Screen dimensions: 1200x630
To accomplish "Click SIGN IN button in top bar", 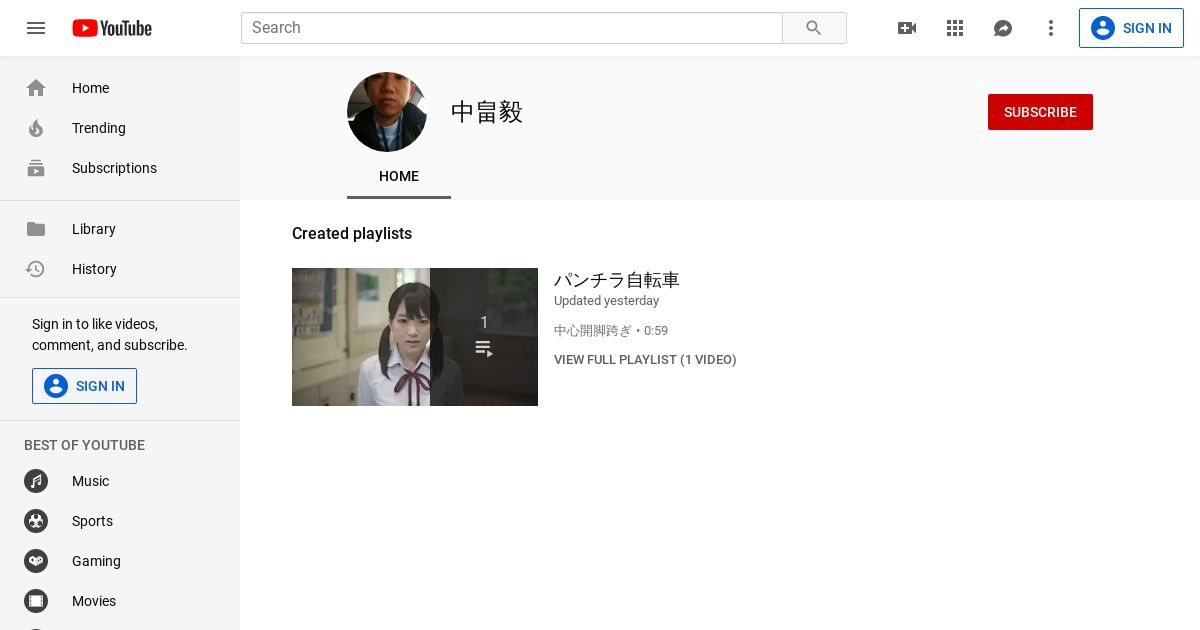I will 1131,28.
